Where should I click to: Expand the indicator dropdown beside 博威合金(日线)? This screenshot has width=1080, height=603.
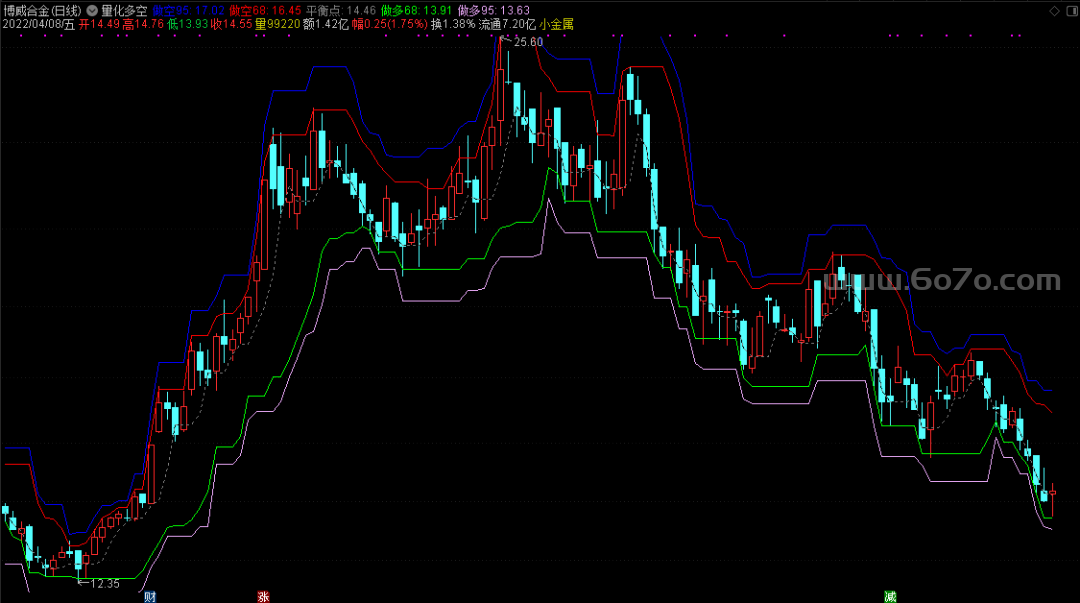pos(92,9)
